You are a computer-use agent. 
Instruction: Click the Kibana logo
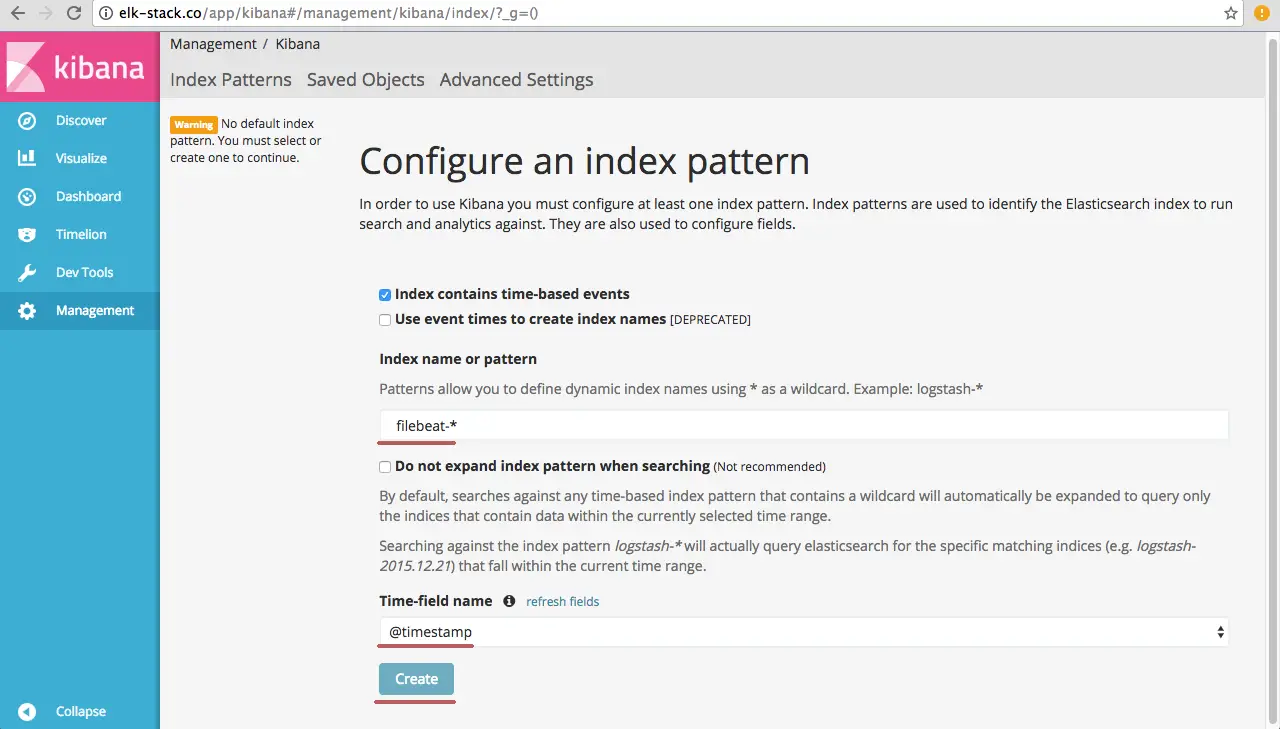point(79,67)
